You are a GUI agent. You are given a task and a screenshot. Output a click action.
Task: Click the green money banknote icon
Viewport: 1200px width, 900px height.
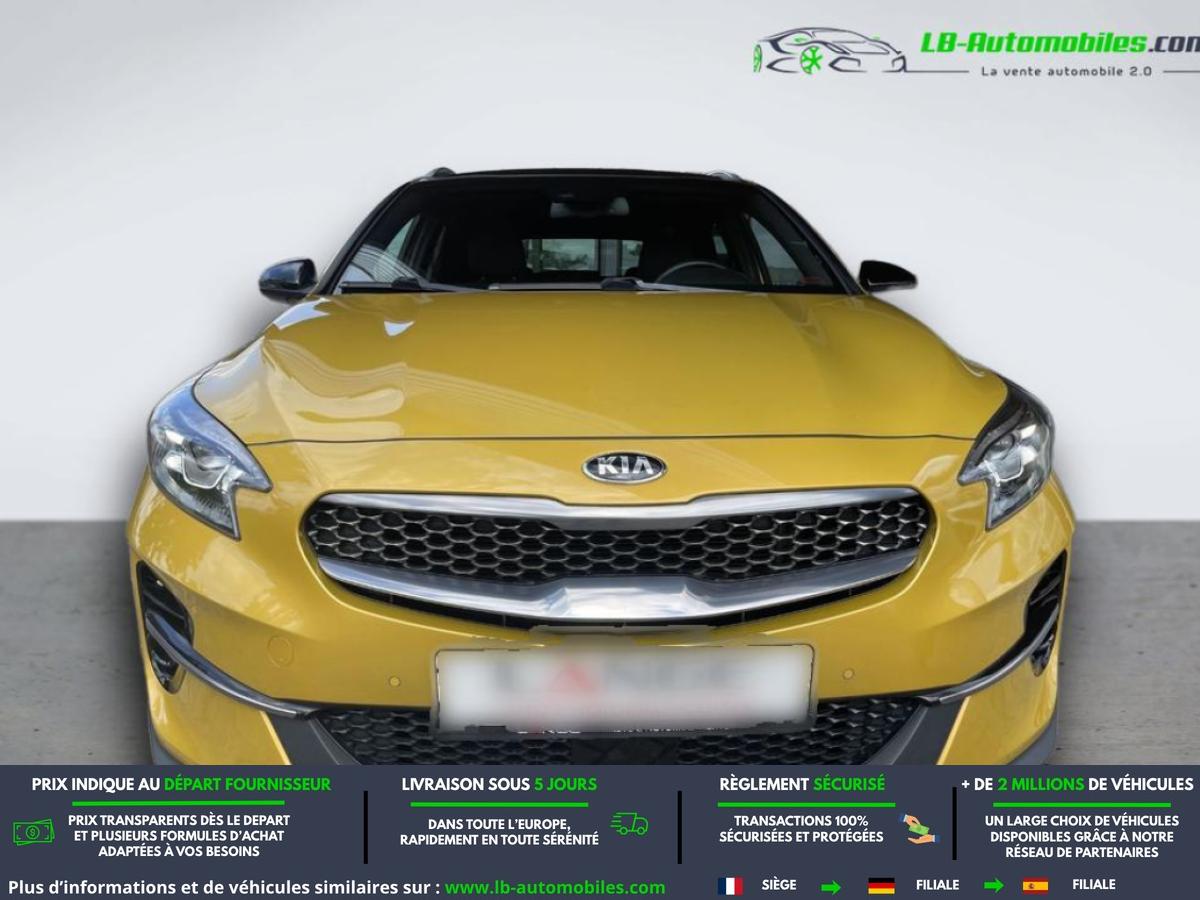click(34, 831)
